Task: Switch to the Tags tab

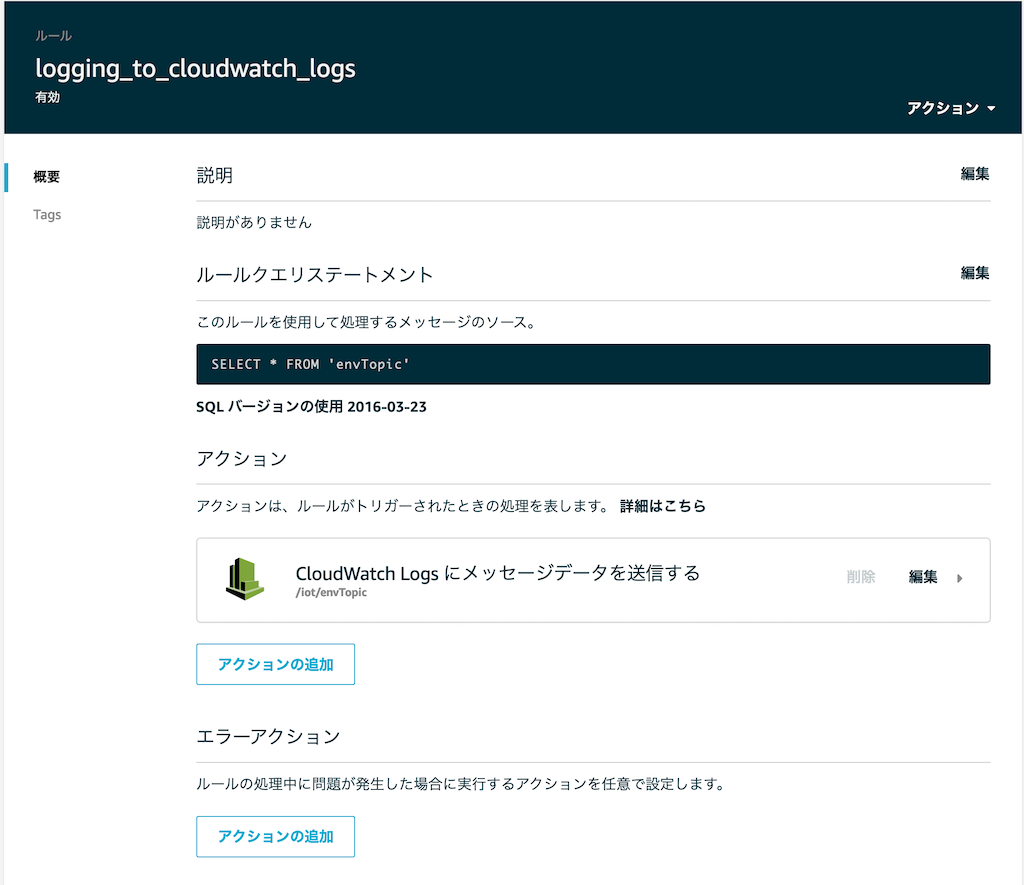Action: pos(47,215)
